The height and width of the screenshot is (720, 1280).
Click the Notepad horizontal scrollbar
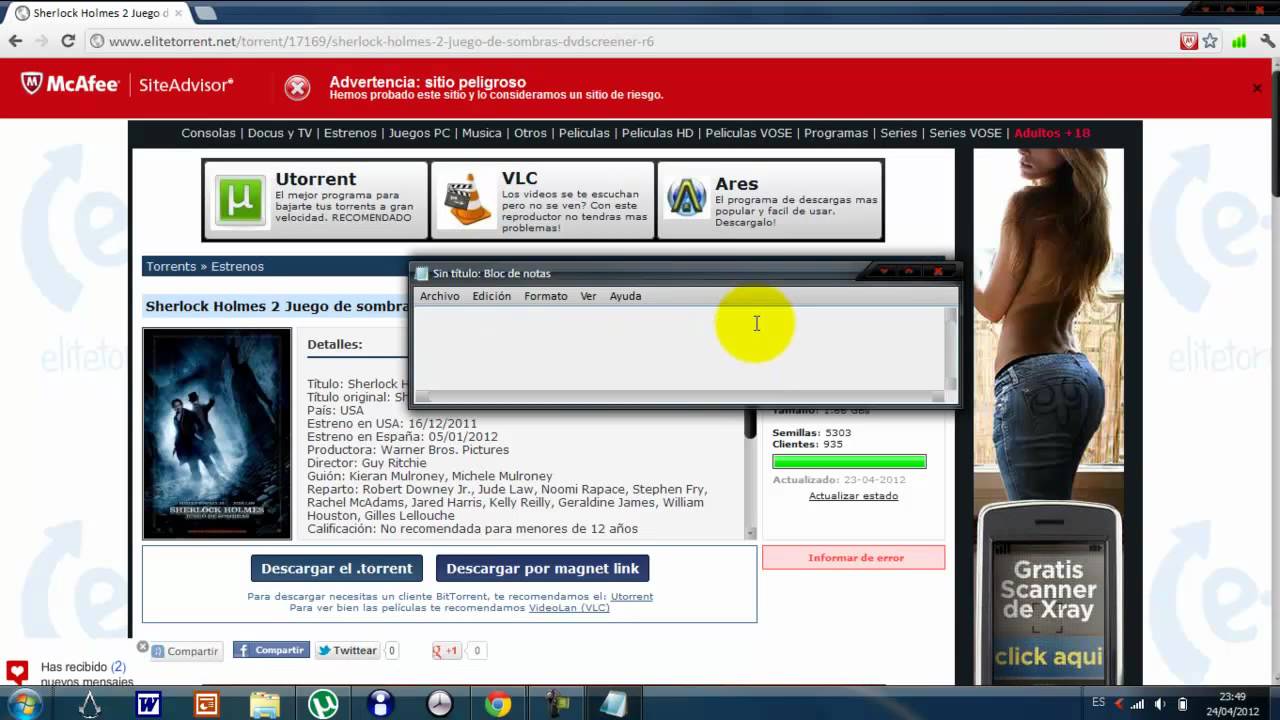pyautogui.click(x=679, y=397)
